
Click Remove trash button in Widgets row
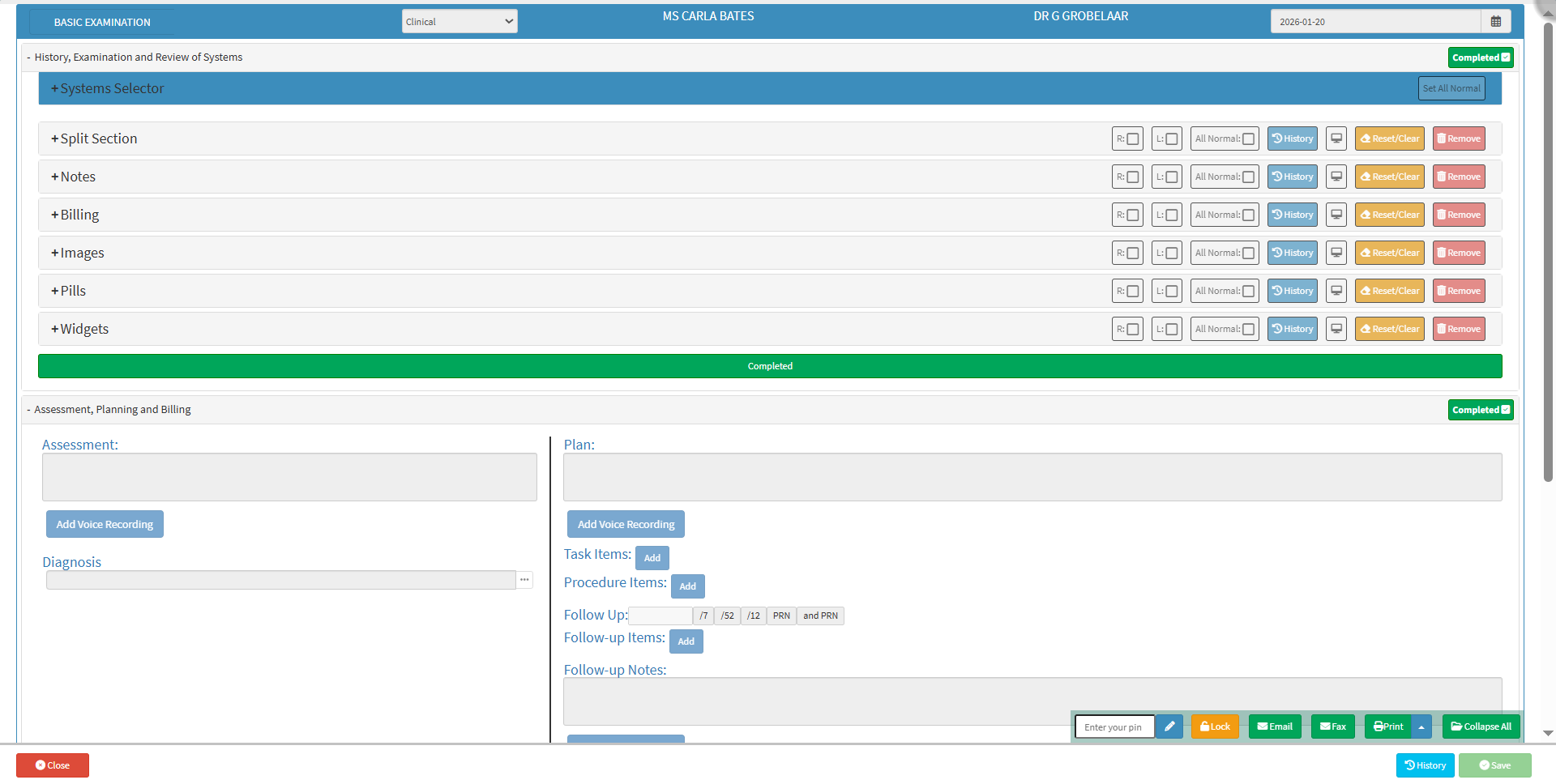1458,329
